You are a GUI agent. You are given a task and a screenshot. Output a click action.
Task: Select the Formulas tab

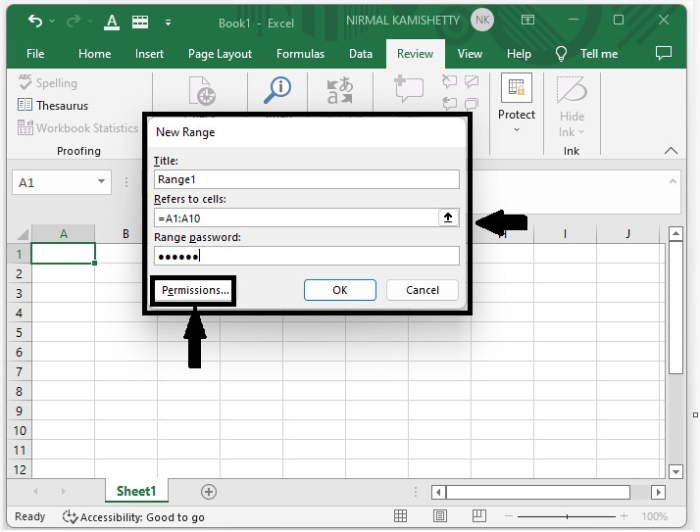[300, 54]
